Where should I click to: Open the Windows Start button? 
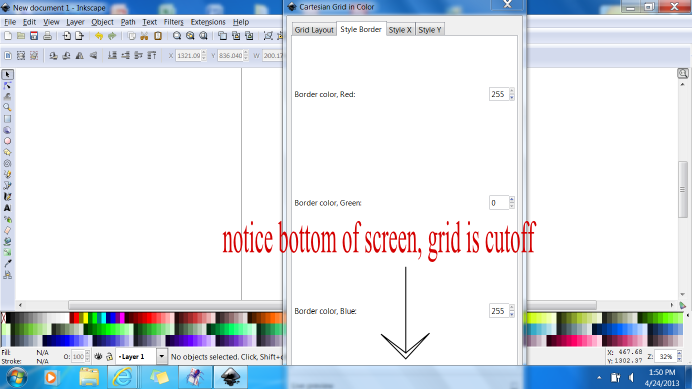(17, 378)
